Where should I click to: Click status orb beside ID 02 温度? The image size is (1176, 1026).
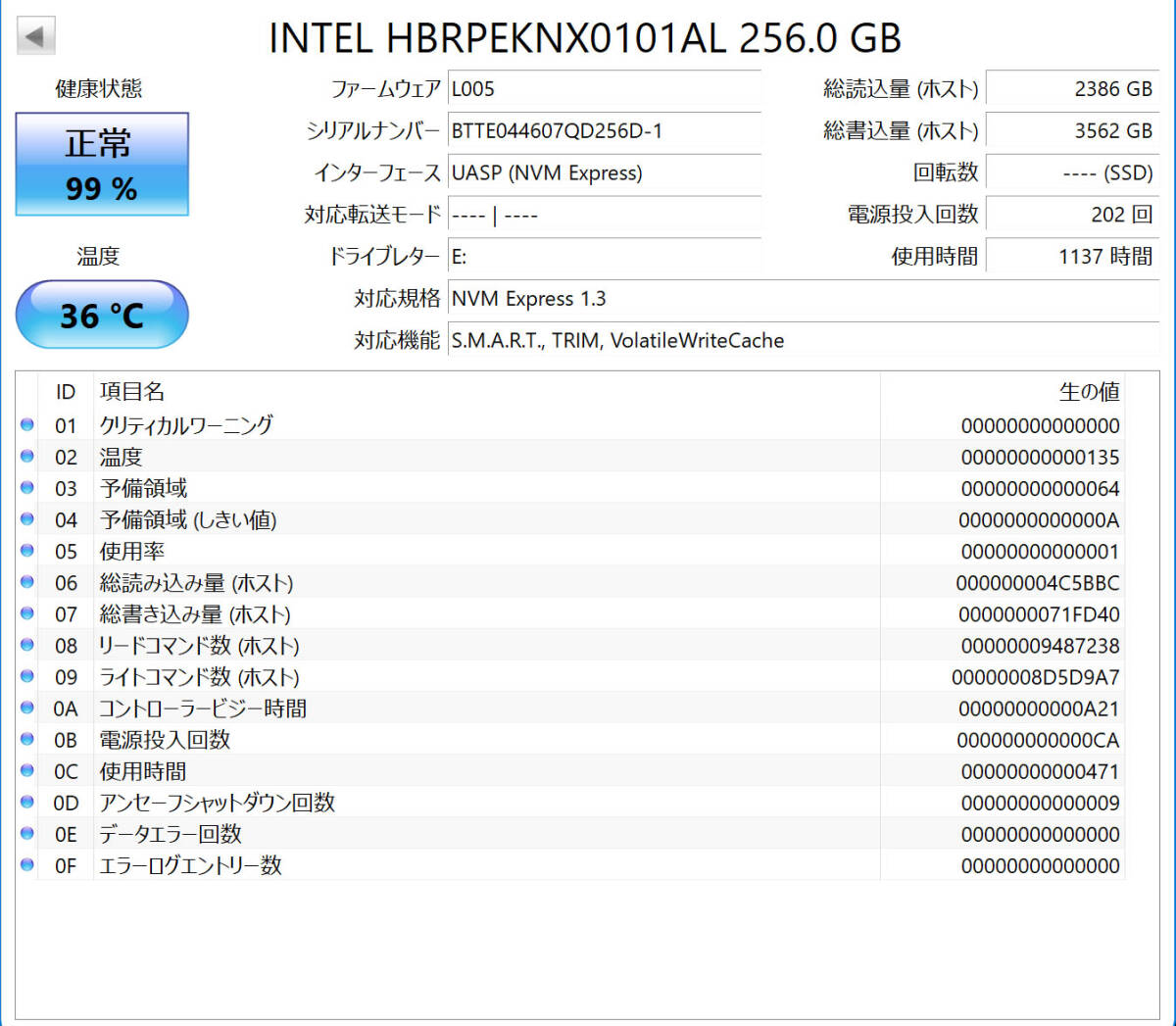pyautogui.click(x=27, y=456)
